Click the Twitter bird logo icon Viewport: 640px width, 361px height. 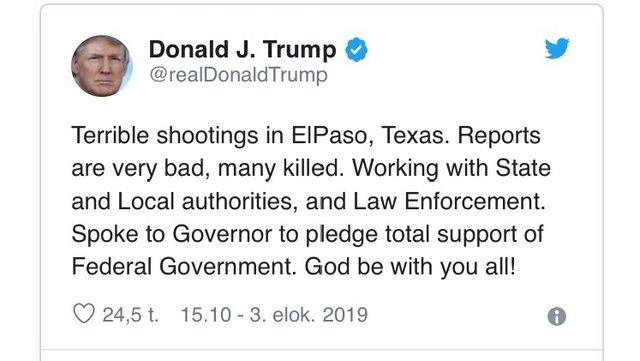click(x=557, y=48)
